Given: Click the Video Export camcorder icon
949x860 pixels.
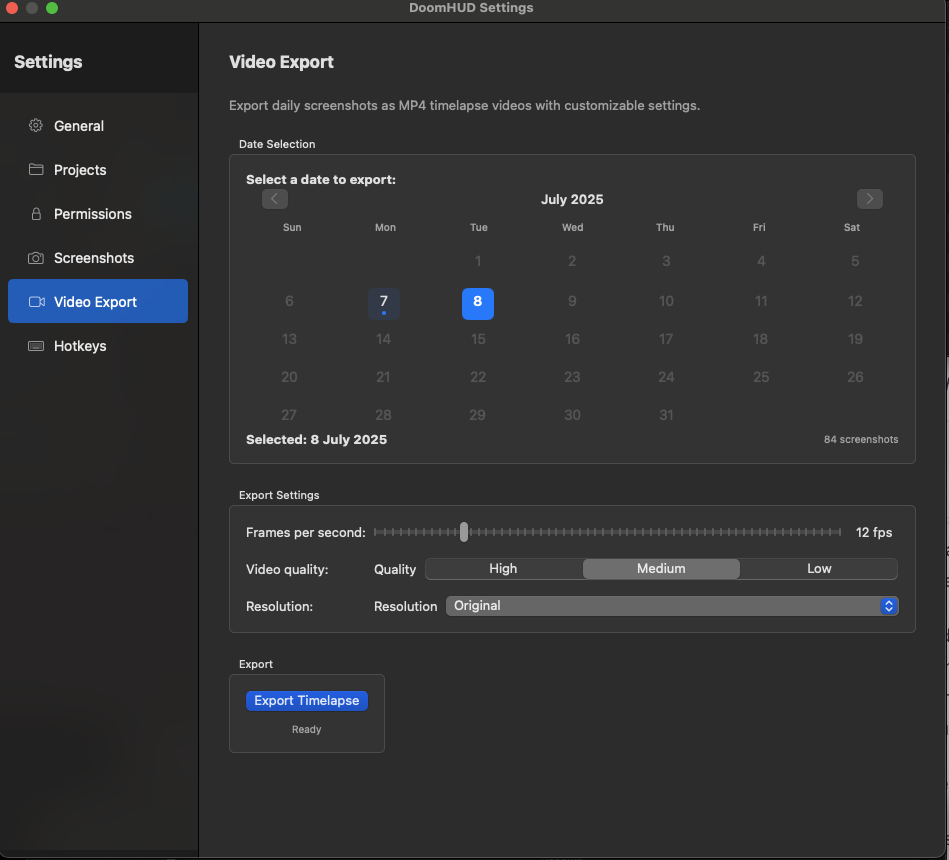Looking at the screenshot, I should click(36, 301).
